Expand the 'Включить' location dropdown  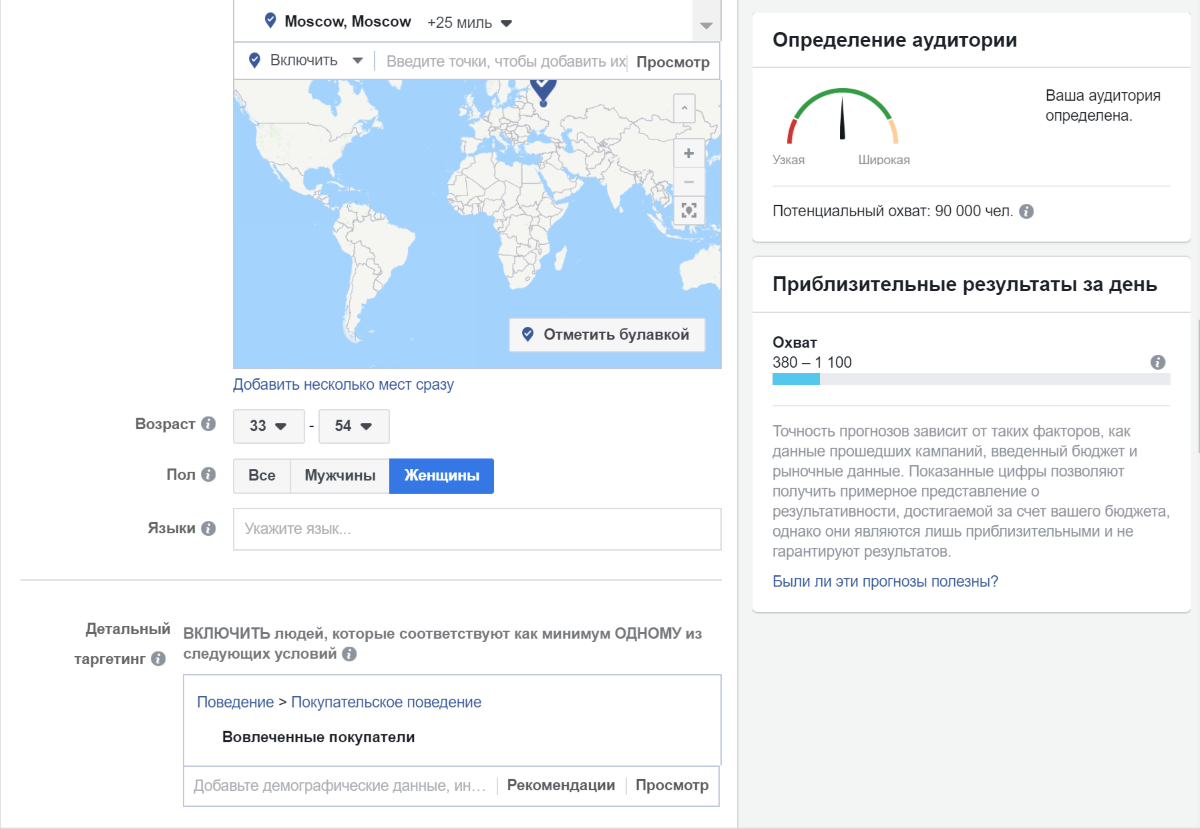pyautogui.click(x=305, y=60)
